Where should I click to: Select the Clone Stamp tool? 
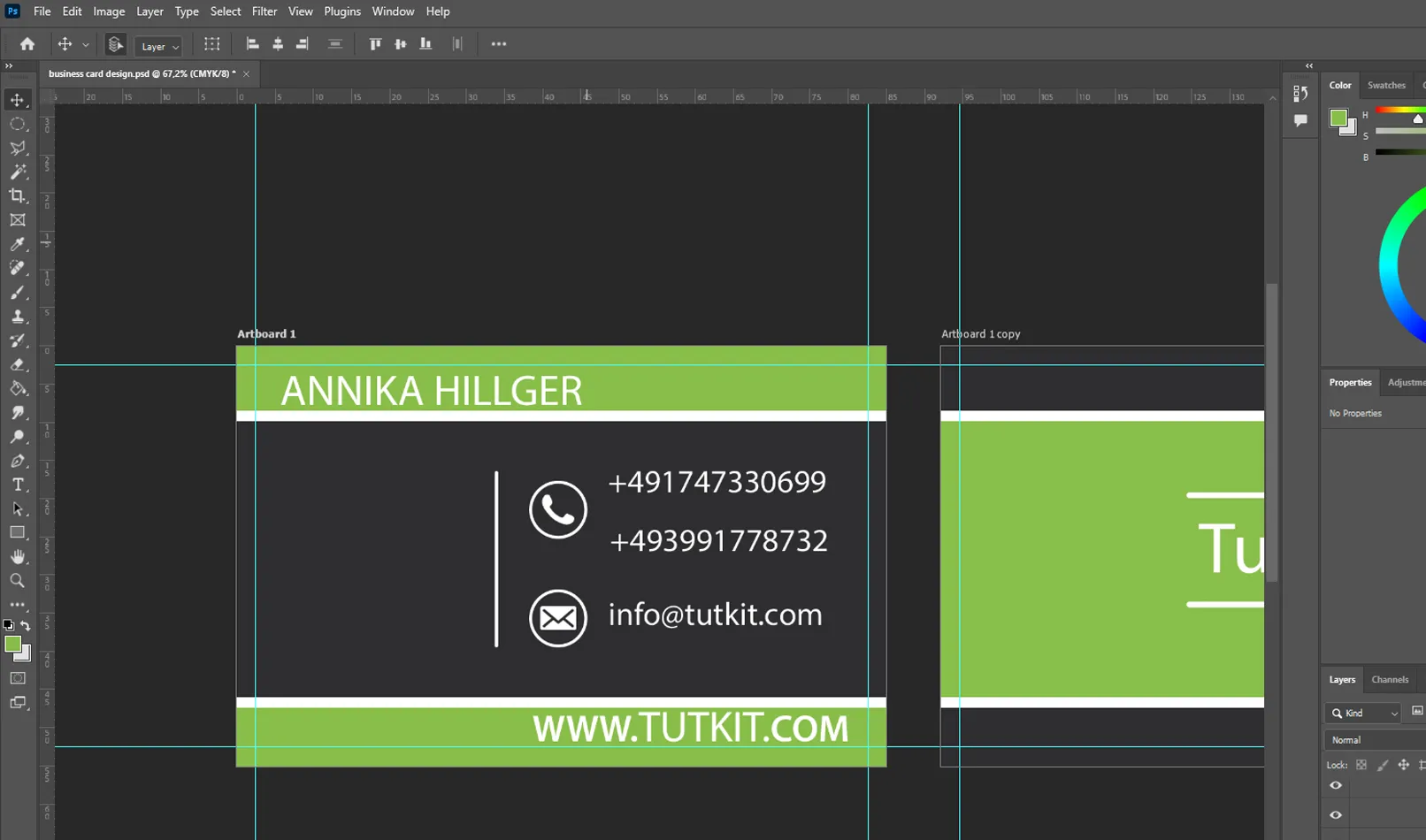click(18, 316)
